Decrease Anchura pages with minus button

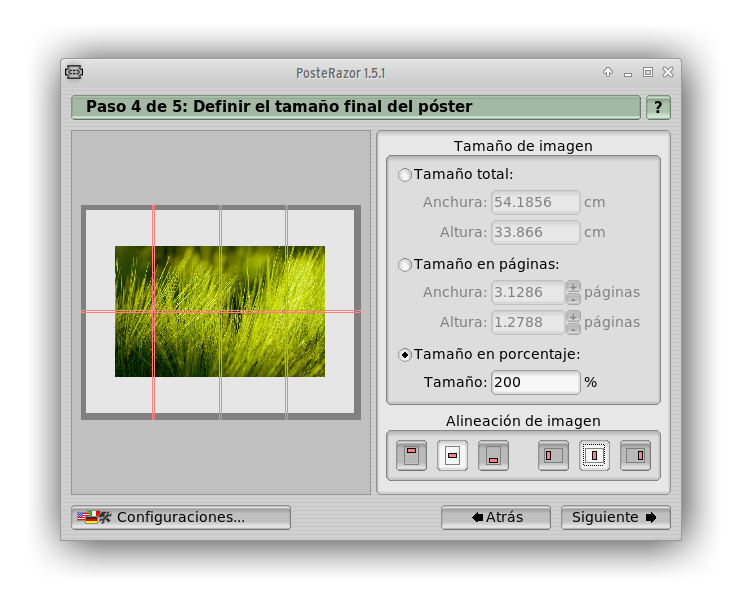[573, 299]
